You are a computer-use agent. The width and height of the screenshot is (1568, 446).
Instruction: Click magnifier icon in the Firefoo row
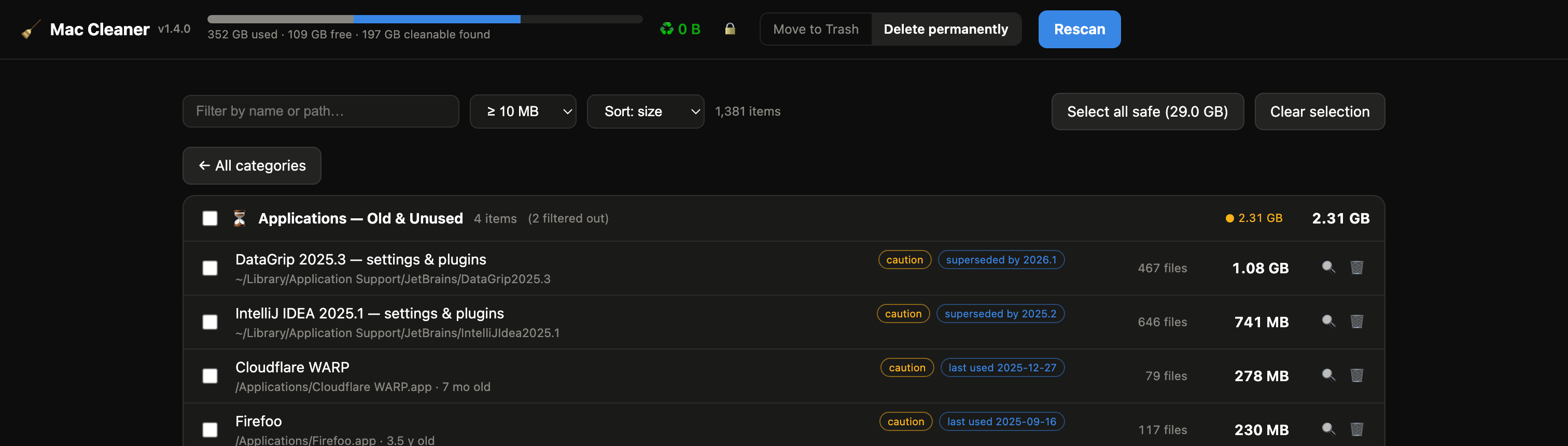pyautogui.click(x=1328, y=429)
